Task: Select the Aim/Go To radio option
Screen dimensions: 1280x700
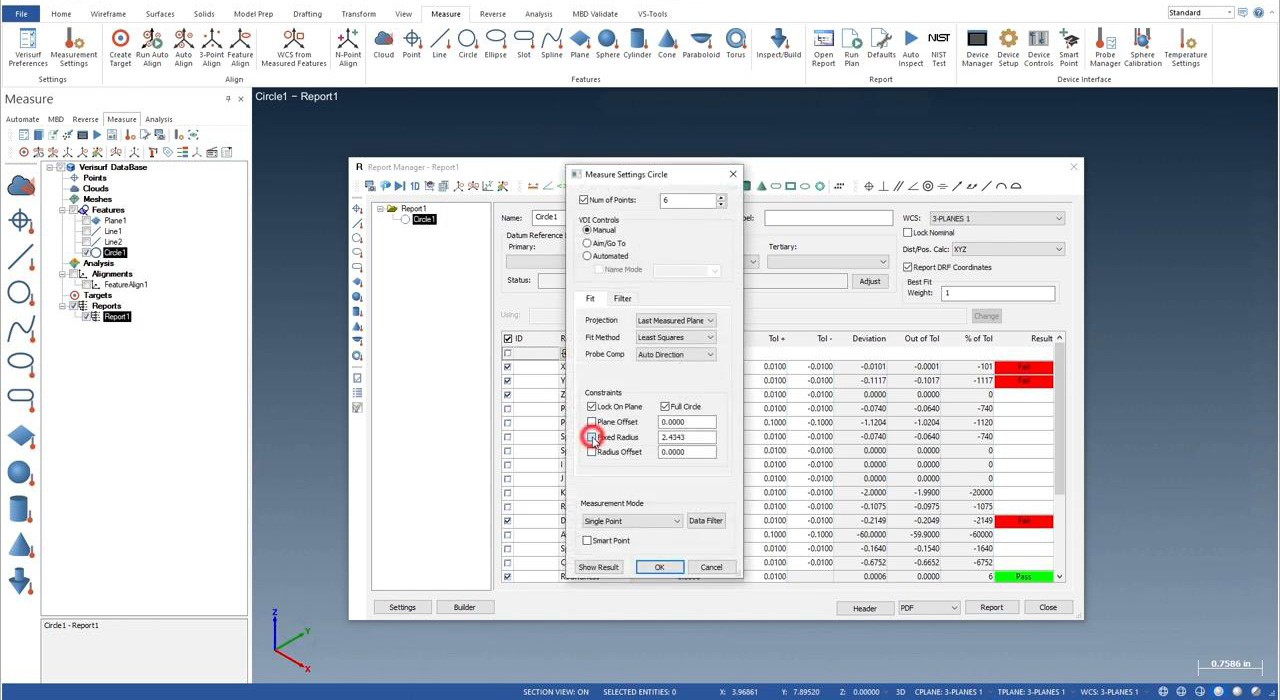Action: (587, 243)
